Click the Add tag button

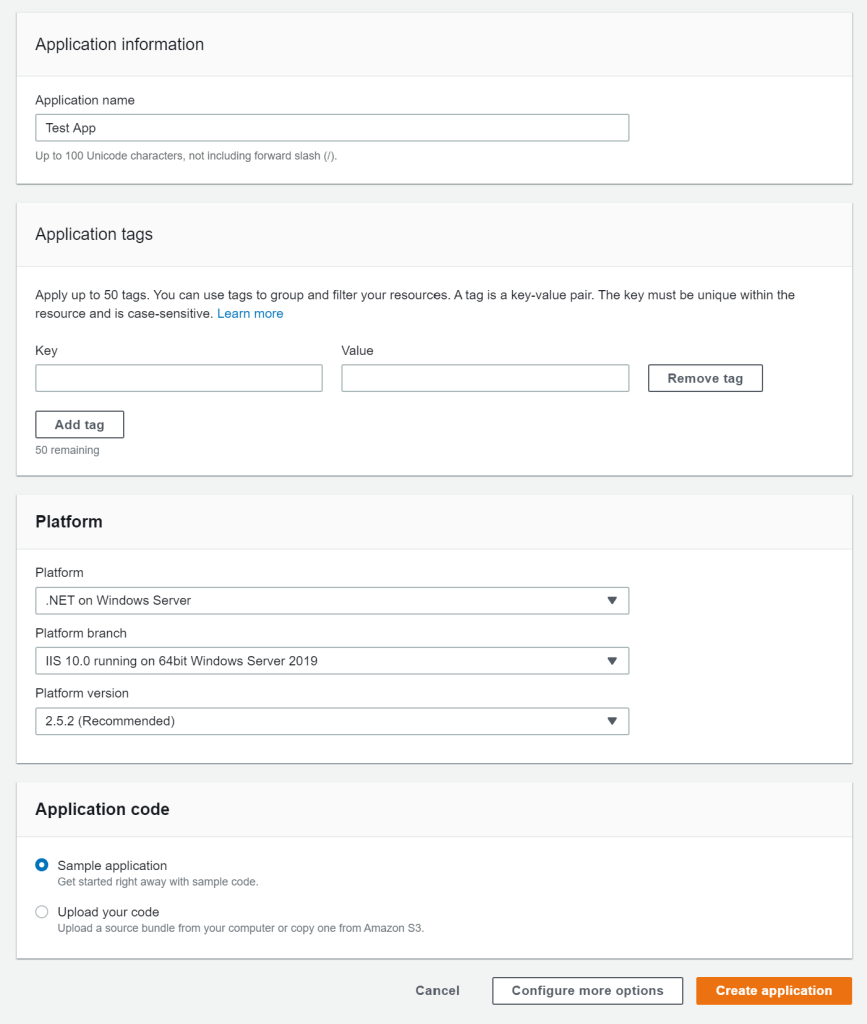(79, 424)
